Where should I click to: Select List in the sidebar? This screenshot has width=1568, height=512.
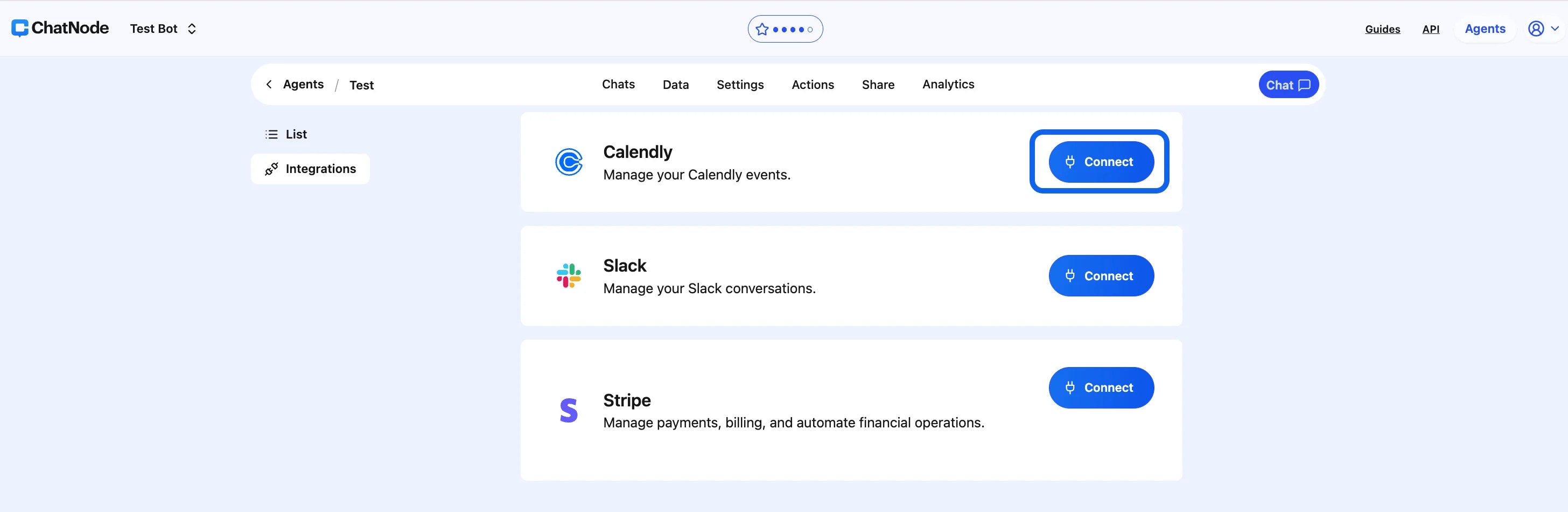click(x=285, y=134)
